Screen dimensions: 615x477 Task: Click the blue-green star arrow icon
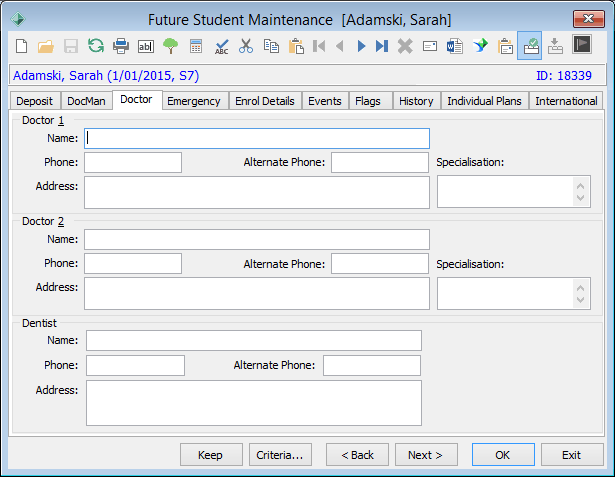(480, 46)
